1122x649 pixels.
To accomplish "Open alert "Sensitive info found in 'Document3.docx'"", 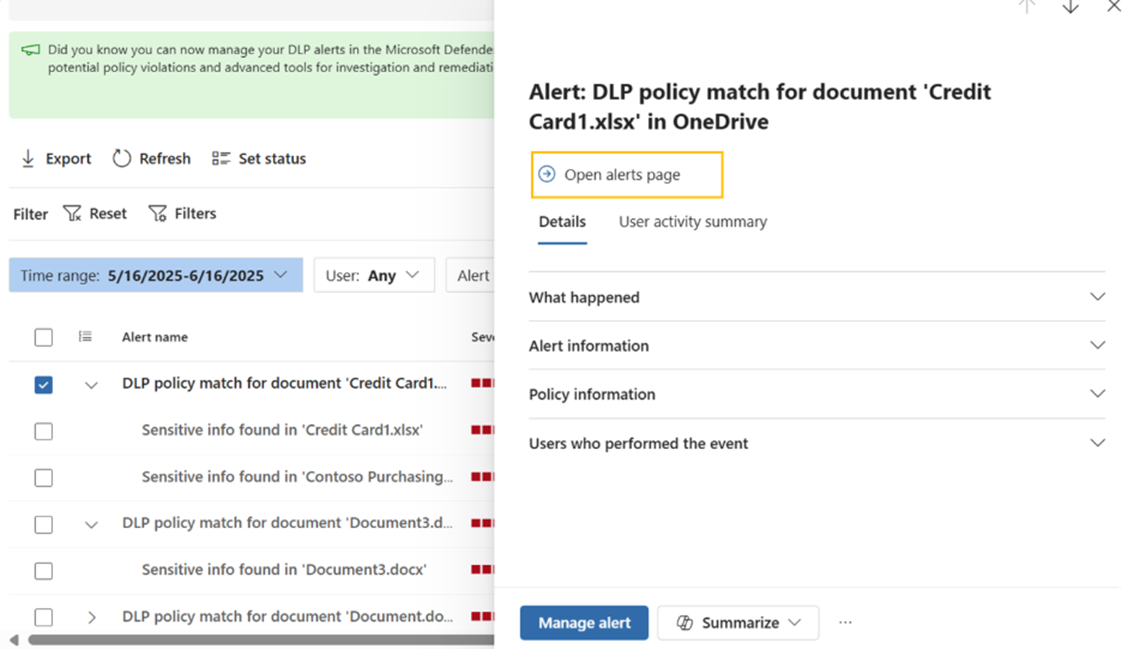I will coord(284,570).
